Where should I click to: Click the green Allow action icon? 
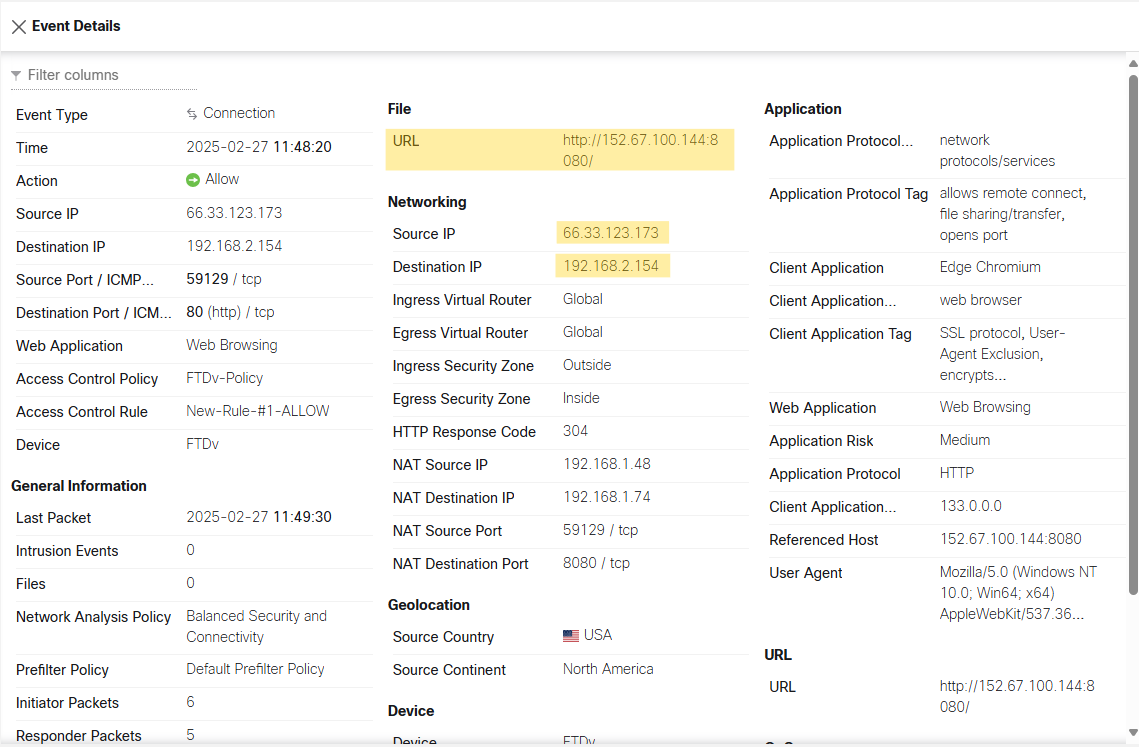[193, 180]
